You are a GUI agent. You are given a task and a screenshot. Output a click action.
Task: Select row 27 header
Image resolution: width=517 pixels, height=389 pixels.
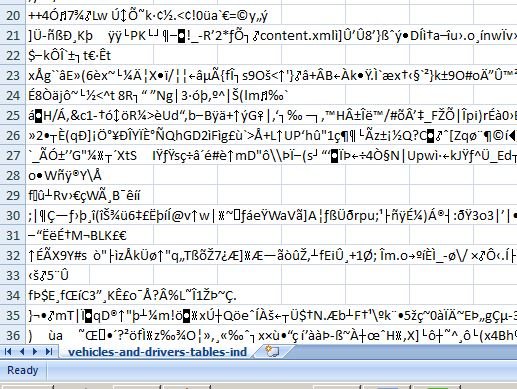point(13,155)
